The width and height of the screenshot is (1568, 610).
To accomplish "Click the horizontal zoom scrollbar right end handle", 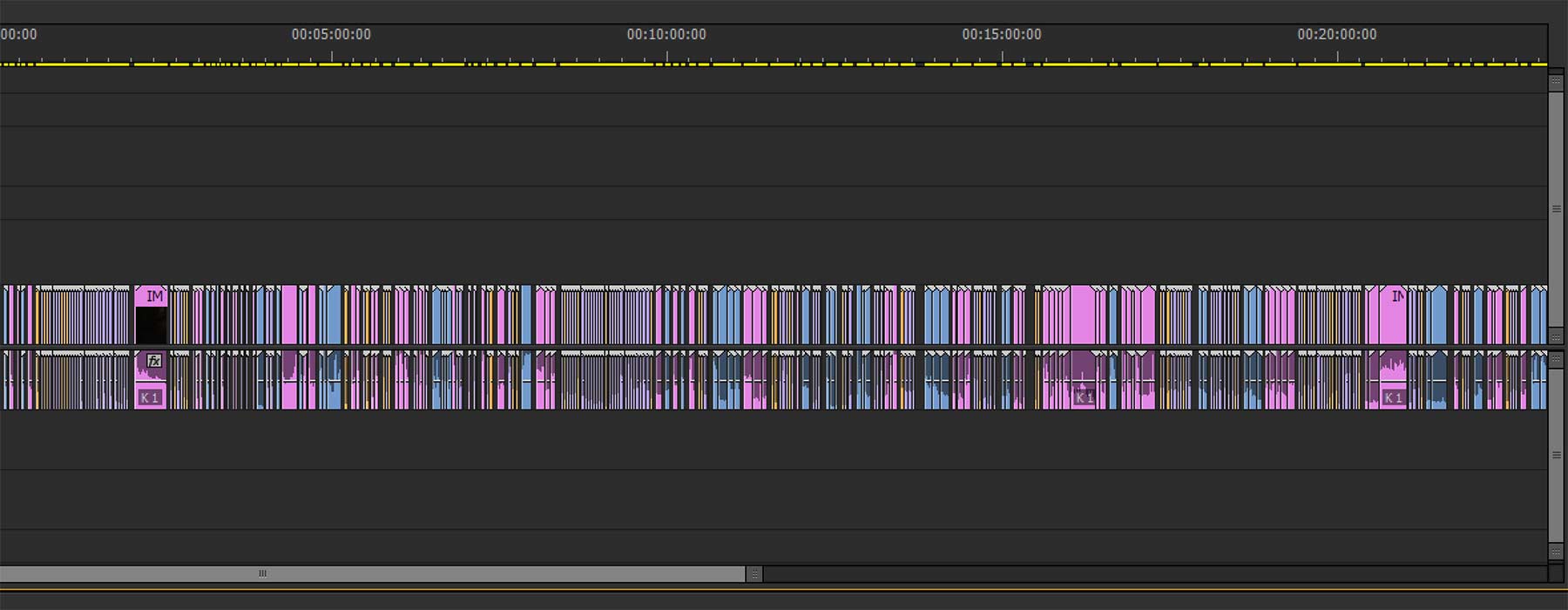I will [755, 574].
